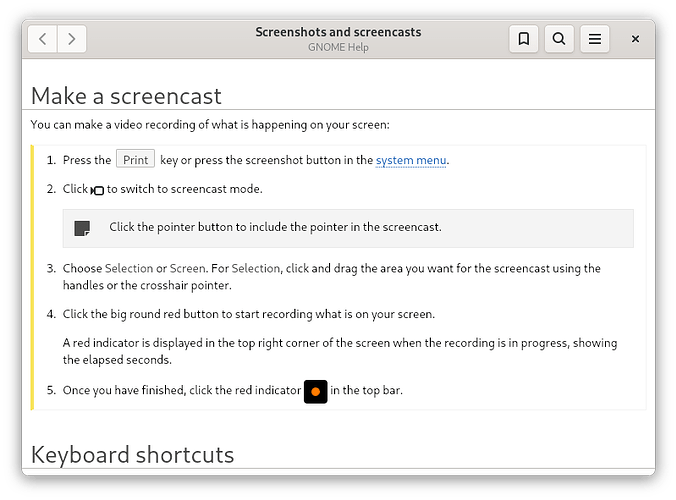The image size is (676, 500).
Task: Go forward to the next help page
Action: [71, 39]
